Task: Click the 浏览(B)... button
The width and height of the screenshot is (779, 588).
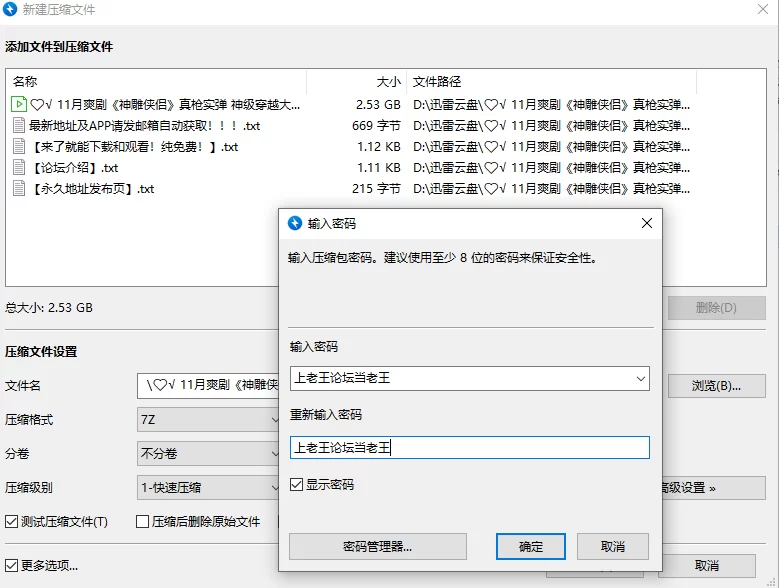Action: tap(716, 386)
